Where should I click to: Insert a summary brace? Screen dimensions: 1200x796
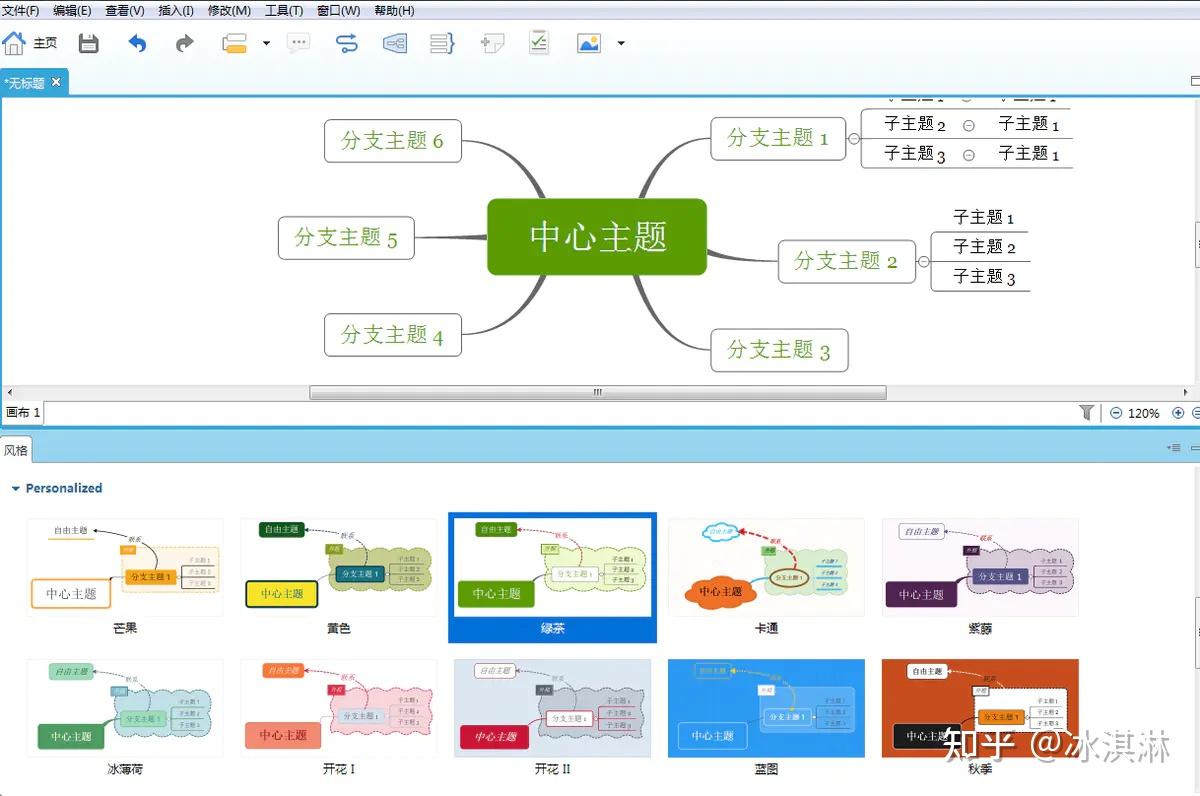(x=441, y=43)
